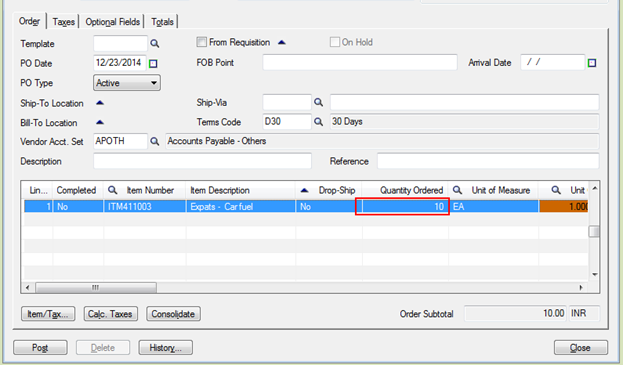Click the Item/Tax... button
The image size is (623, 365).
click(48, 314)
